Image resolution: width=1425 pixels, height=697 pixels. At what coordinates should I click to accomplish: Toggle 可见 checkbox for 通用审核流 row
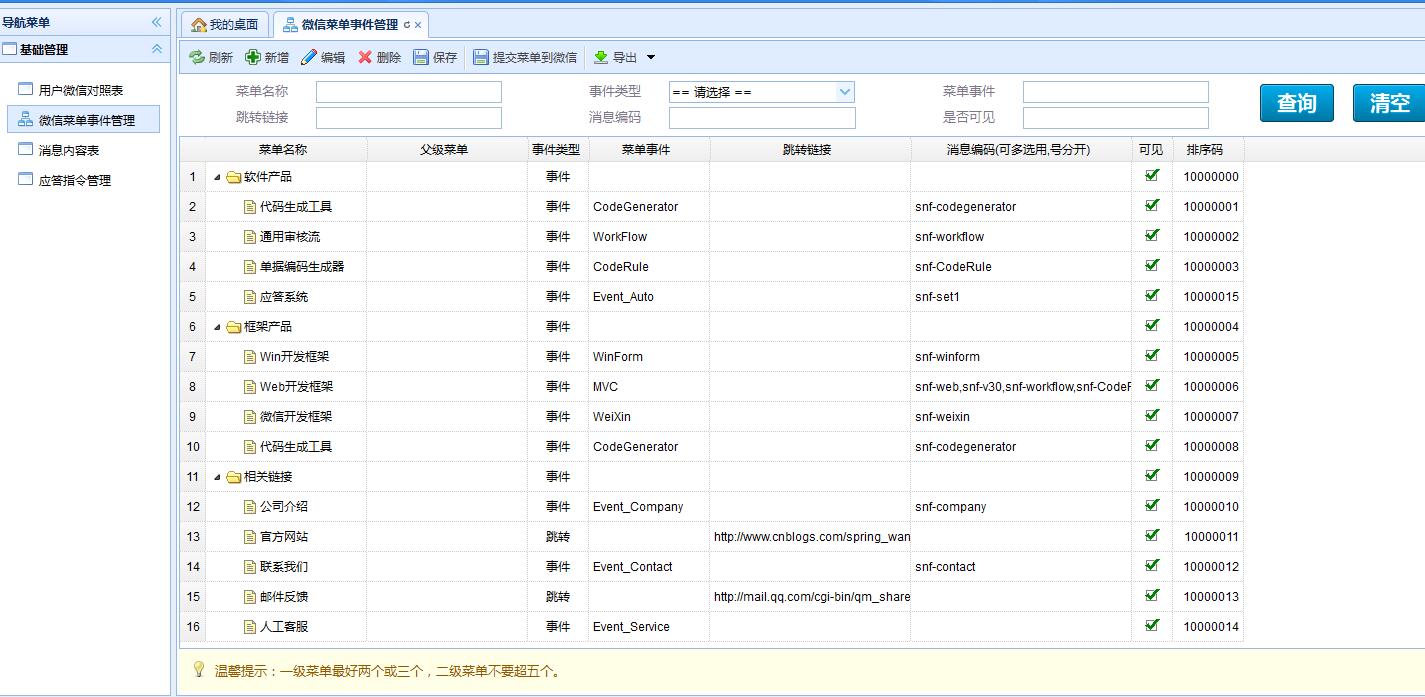tap(1152, 235)
